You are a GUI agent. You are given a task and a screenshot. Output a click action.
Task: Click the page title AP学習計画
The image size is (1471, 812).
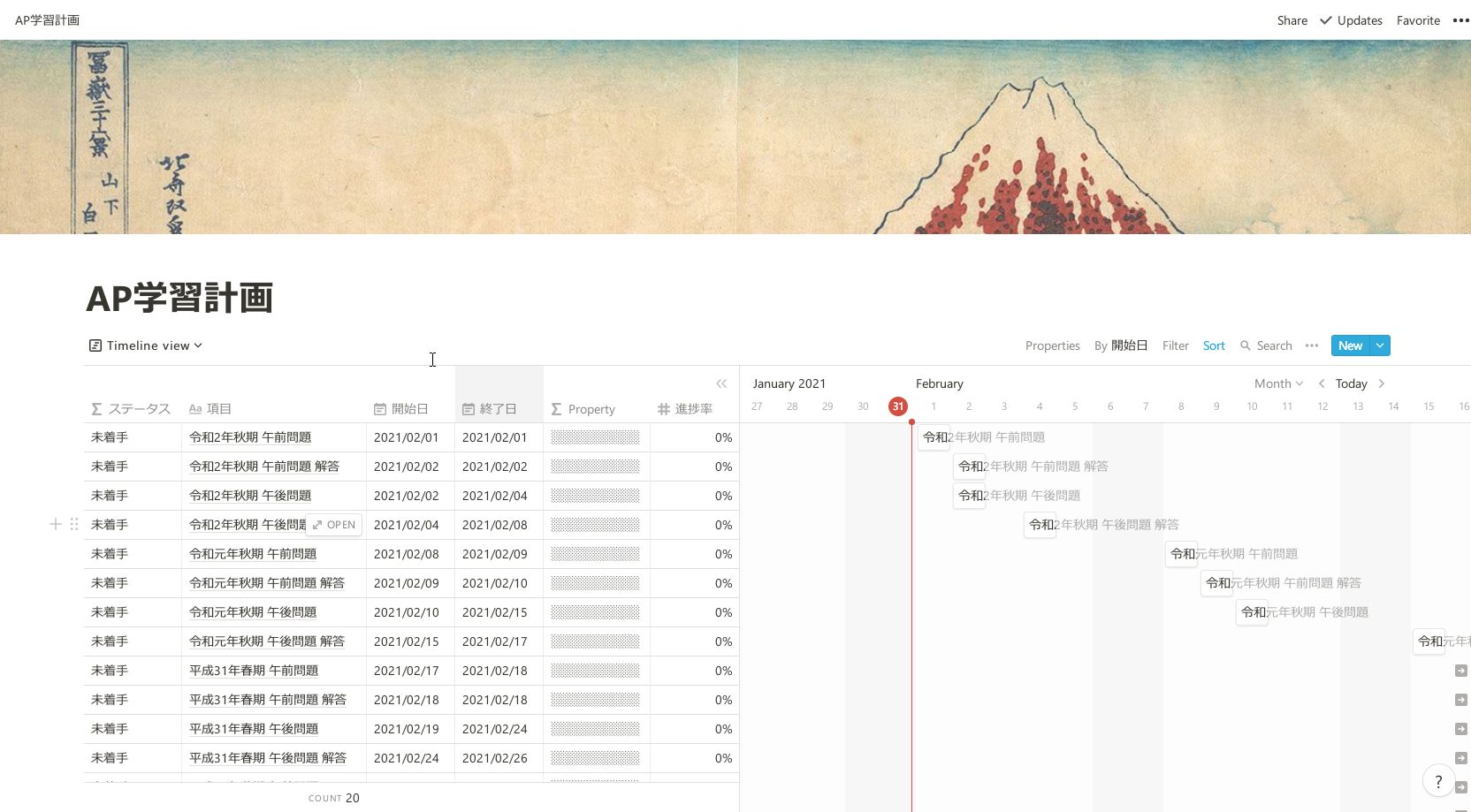tap(179, 299)
